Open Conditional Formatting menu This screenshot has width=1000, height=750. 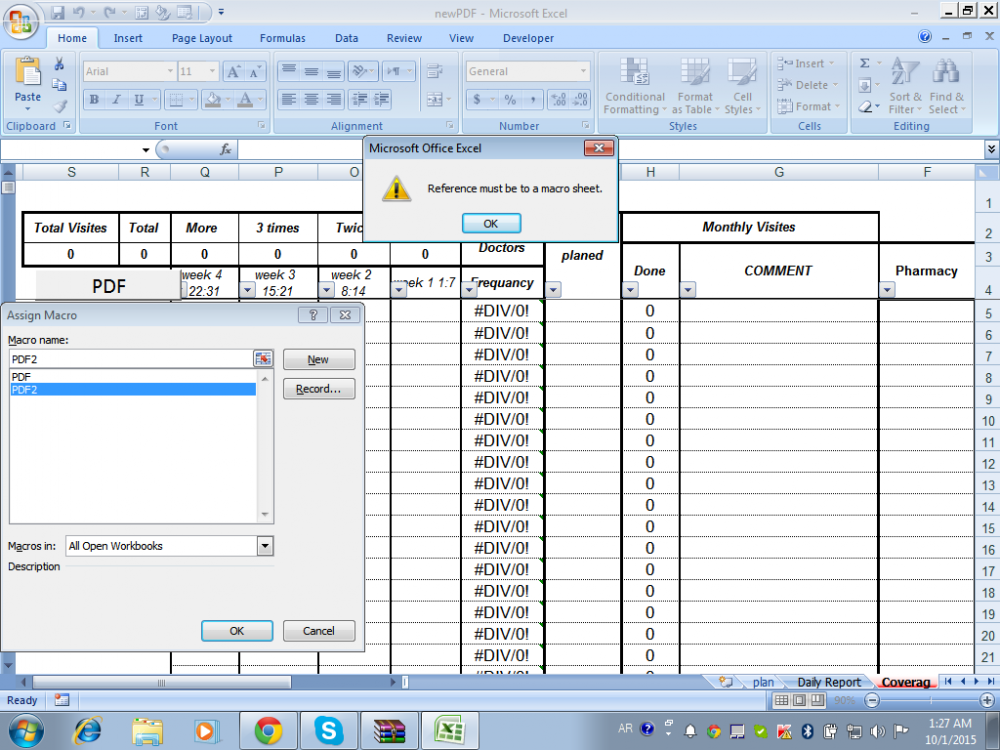click(x=635, y=86)
